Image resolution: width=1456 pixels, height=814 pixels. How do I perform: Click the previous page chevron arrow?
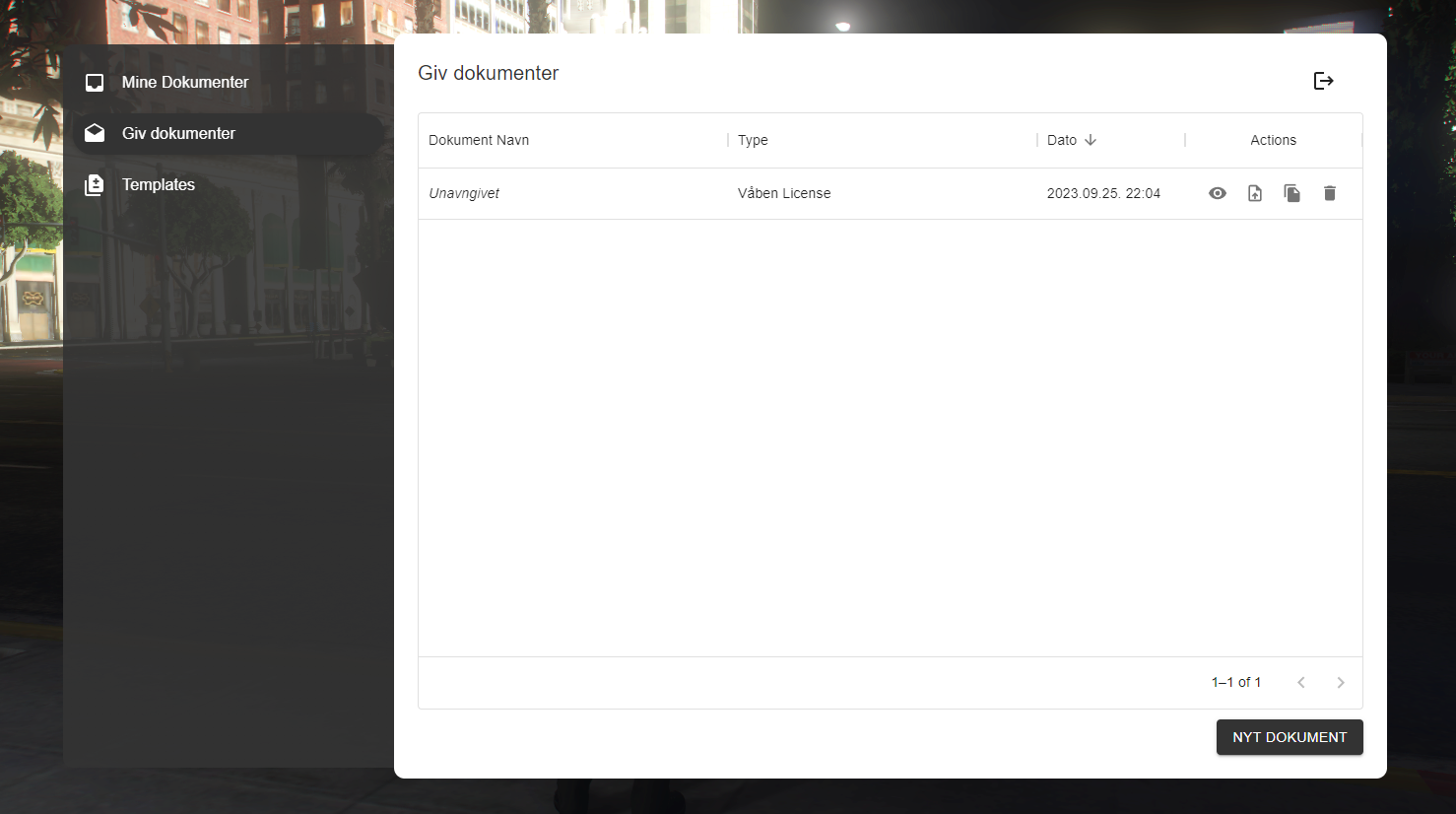(x=1301, y=682)
